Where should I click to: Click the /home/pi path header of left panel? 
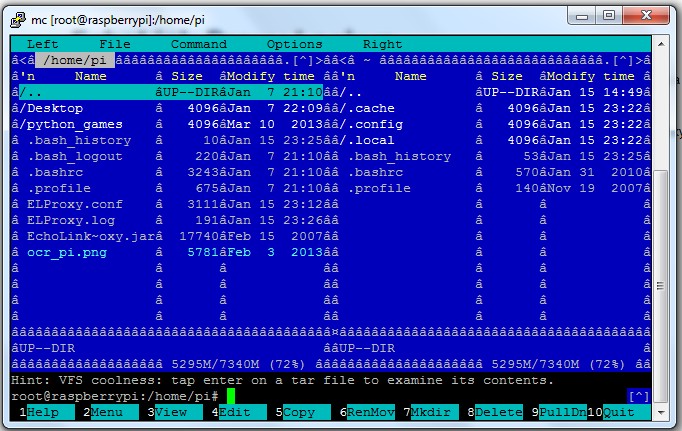[x=75, y=60]
